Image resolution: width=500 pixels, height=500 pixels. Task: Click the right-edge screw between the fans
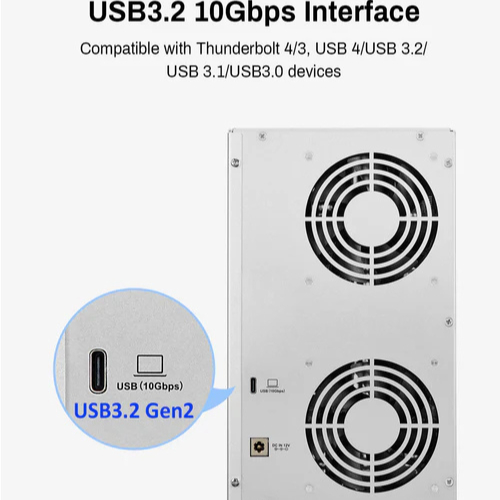(449, 322)
